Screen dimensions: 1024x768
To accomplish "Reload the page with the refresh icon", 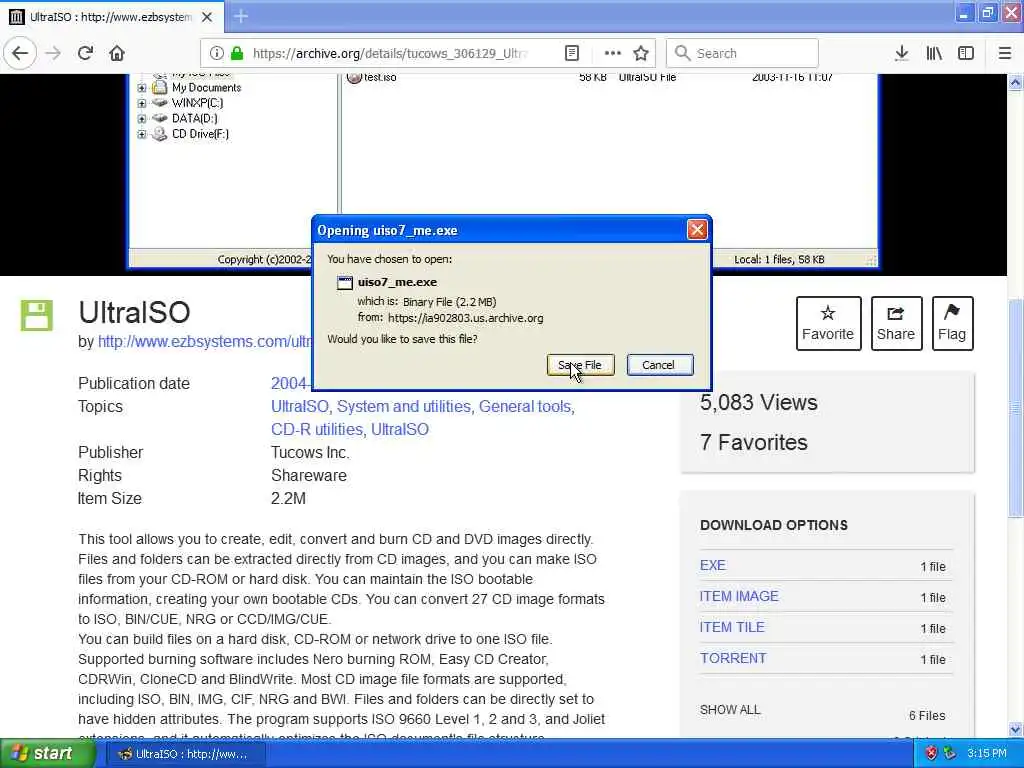I will 85,53.
